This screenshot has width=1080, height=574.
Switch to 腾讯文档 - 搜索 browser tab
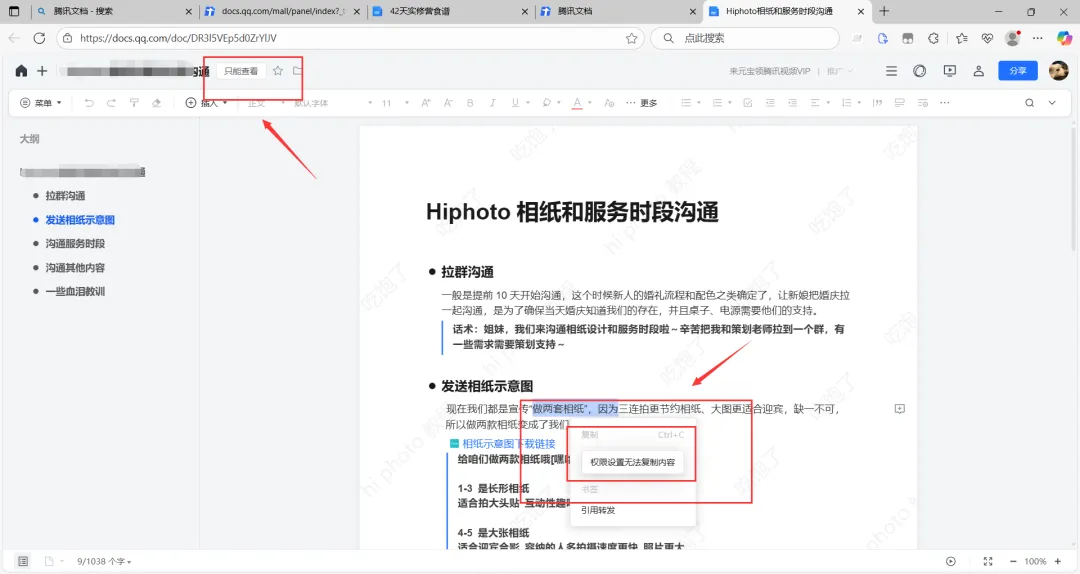pyautogui.click(x=114, y=11)
